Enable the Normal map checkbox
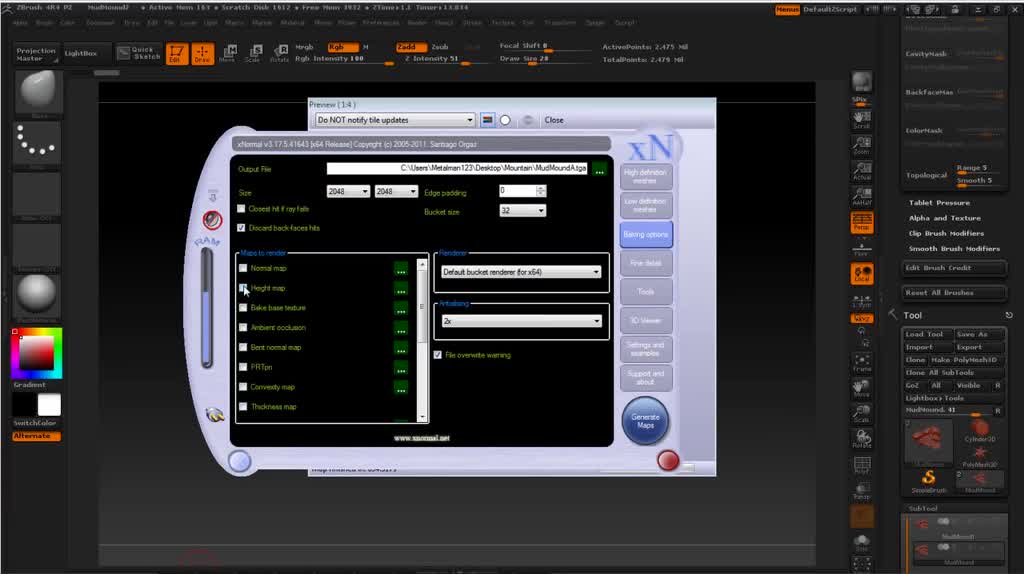 click(243, 268)
